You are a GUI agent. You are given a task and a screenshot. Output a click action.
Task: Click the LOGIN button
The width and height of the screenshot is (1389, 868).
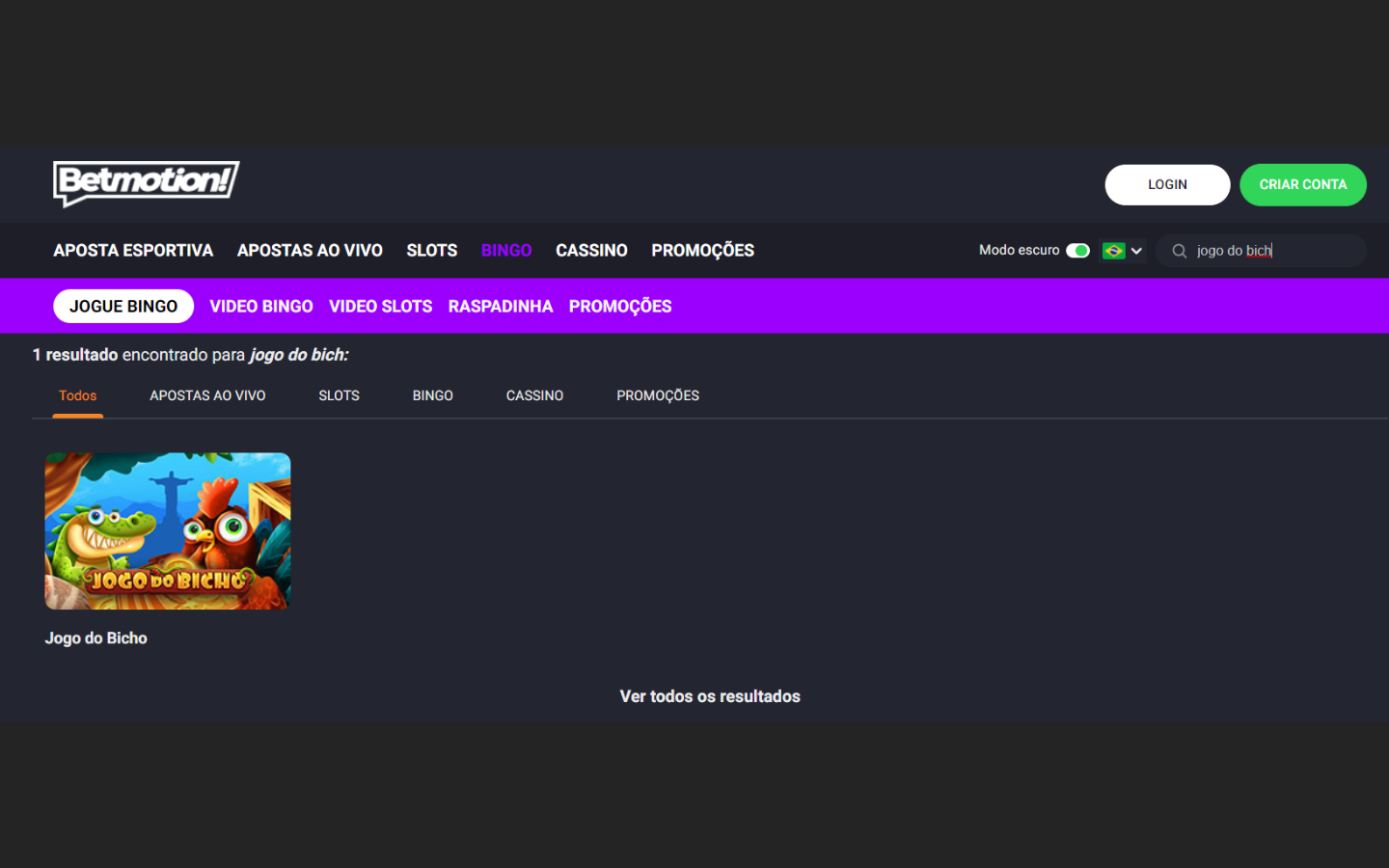pos(1167,184)
